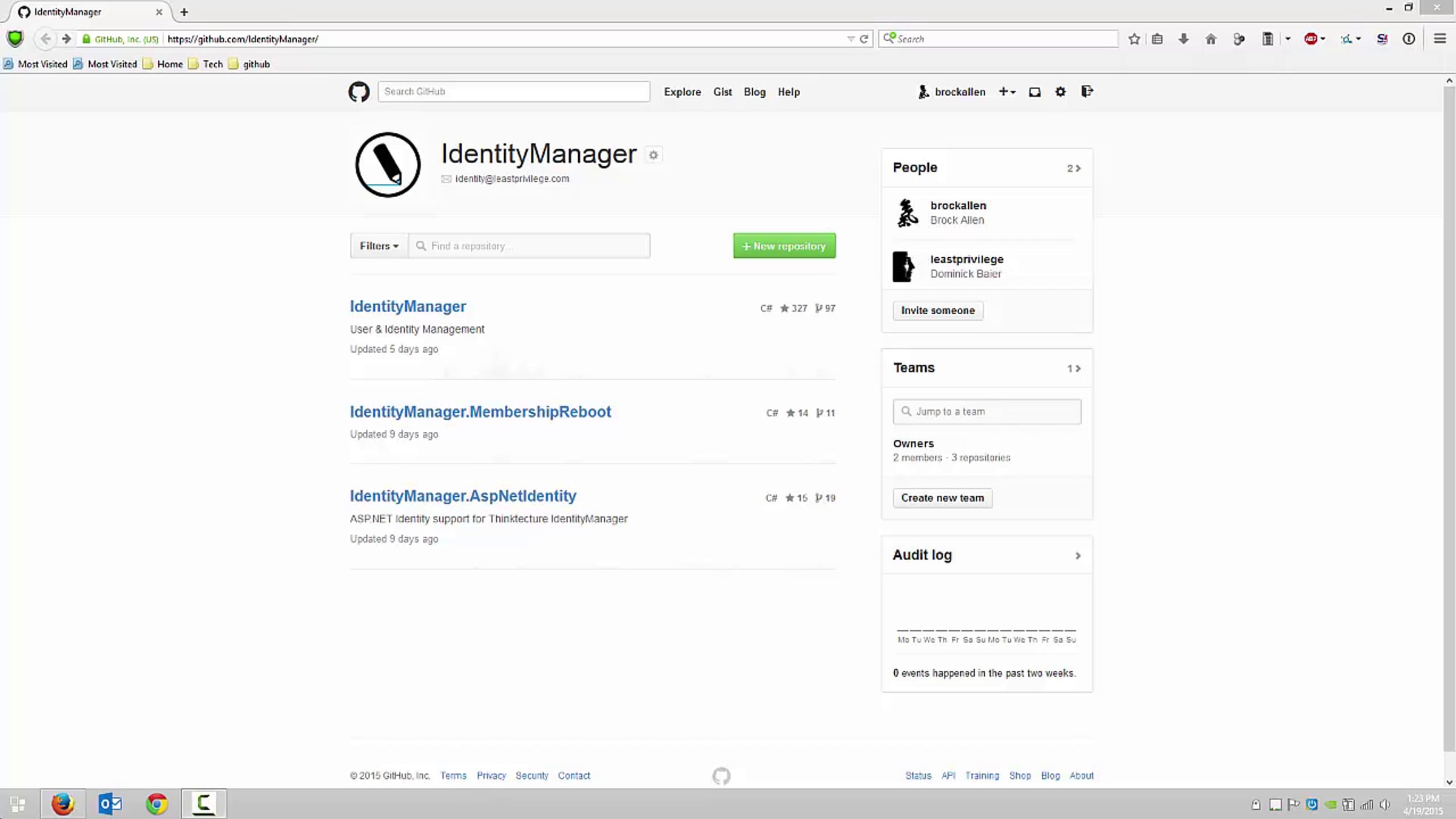Click the Firefox address bar
Viewport: 1456px width, 819px height.
[x=504, y=39]
